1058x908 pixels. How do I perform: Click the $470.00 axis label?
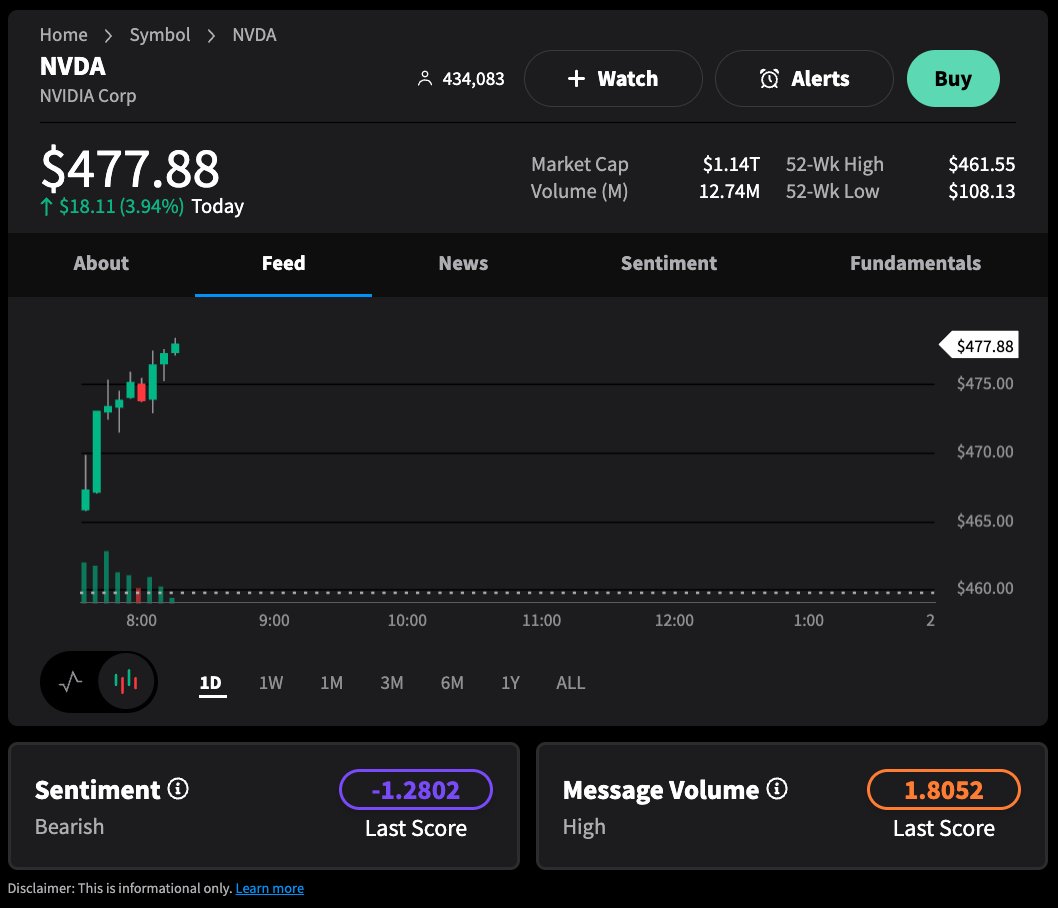pyautogui.click(x=985, y=452)
